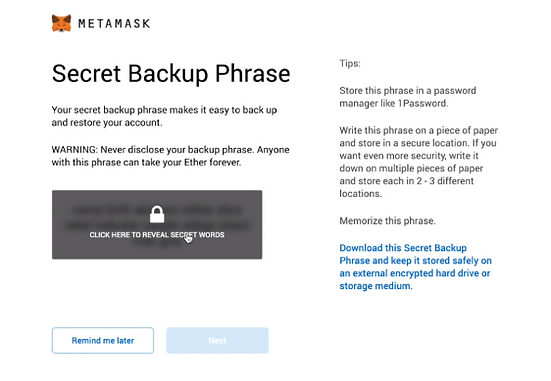Click the Secret Backup Phrase heading
This screenshot has width=551, height=381.
(171, 73)
